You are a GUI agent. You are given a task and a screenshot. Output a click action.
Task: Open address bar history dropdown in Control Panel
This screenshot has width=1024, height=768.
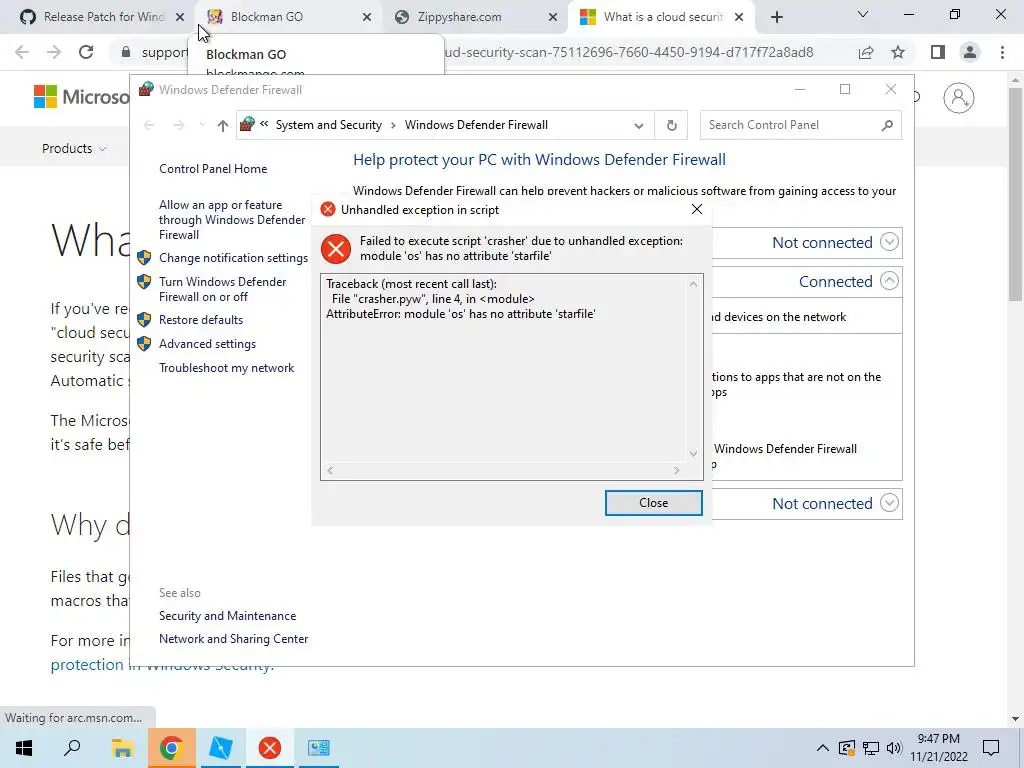[x=639, y=125]
